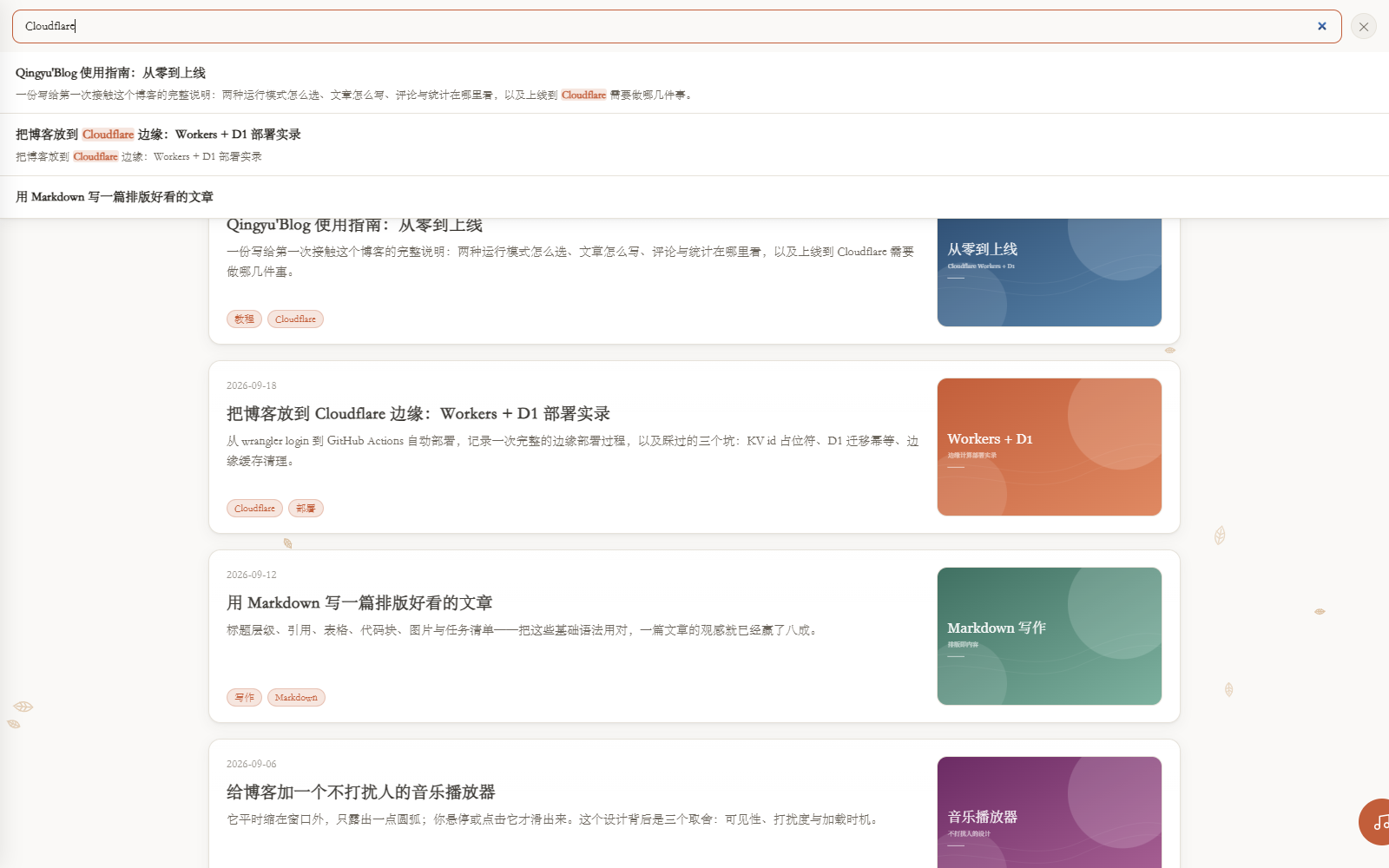
Task: Click the Cloudflare tag beside the 教程 tag
Action: pyautogui.click(x=295, y=319)
